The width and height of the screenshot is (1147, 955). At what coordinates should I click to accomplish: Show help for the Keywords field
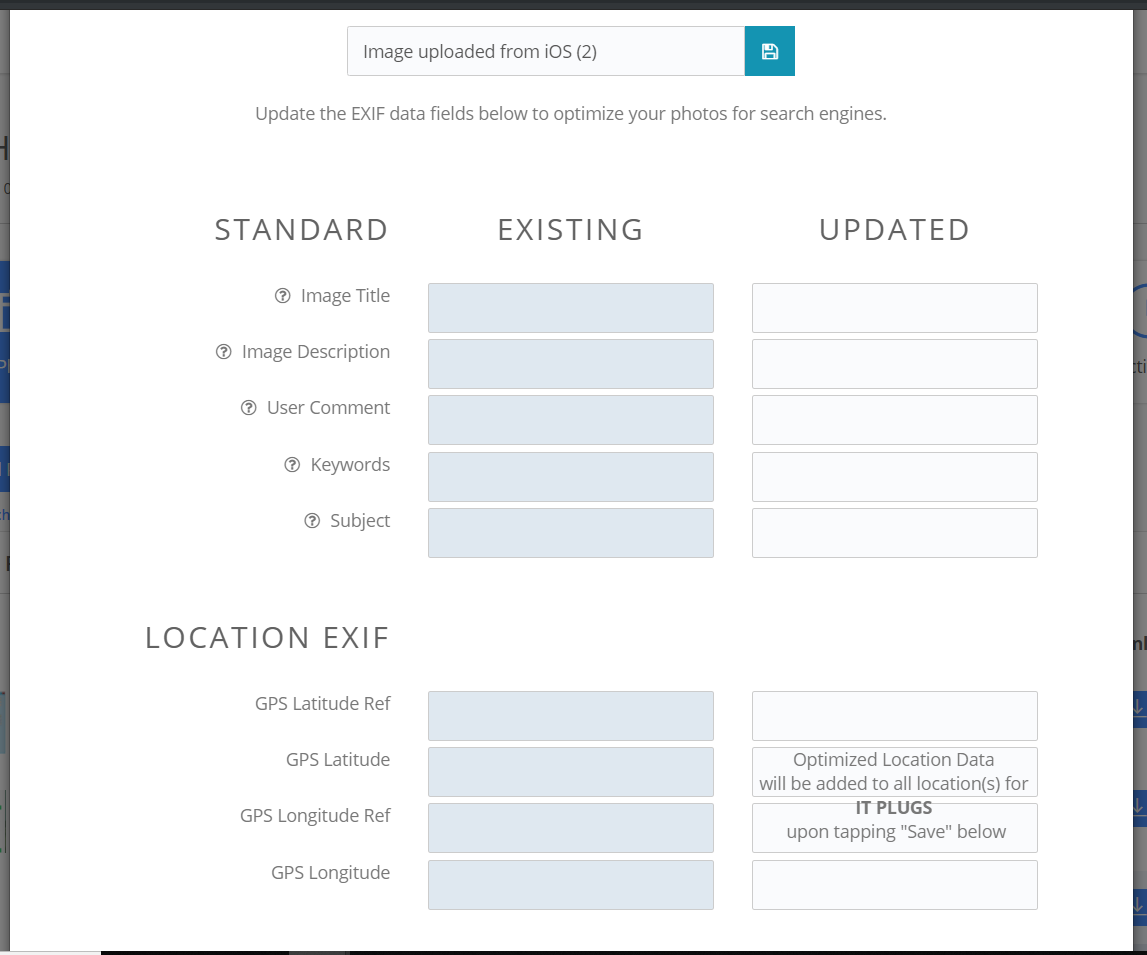click(x=292, y=465)
